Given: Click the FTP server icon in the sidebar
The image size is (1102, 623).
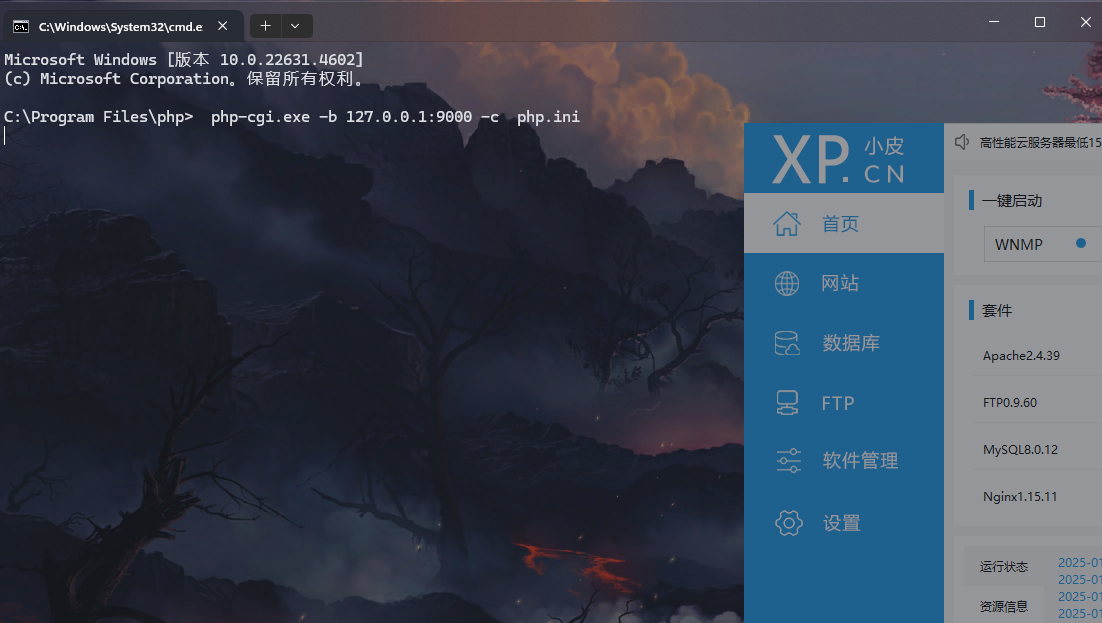Looking at the screenshot, I should coord(787,403).
